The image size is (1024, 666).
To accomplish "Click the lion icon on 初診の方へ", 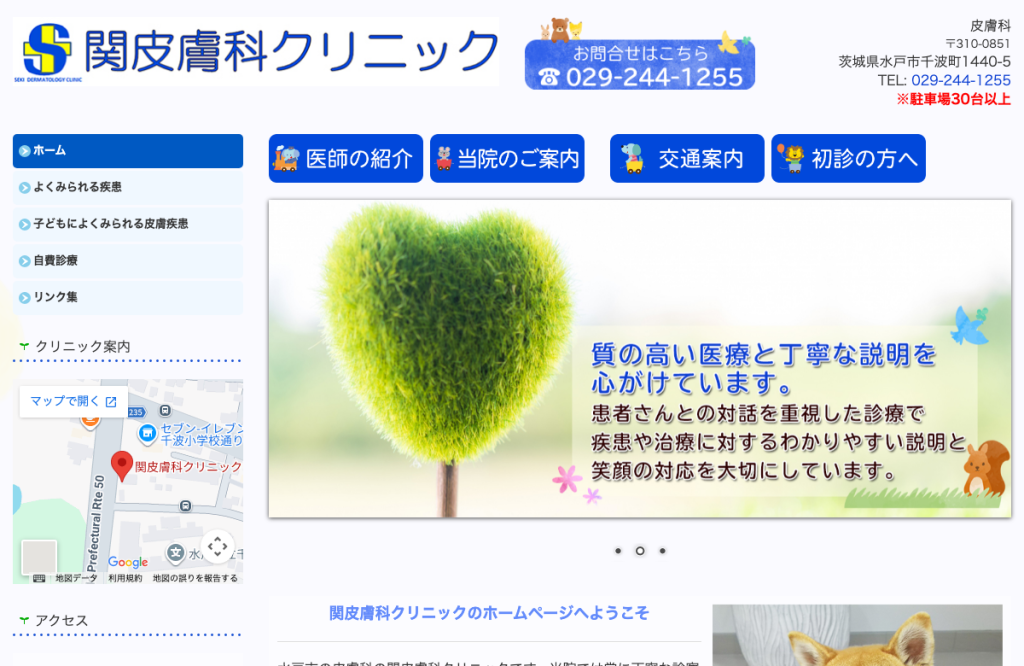I will pyautogui.click(x=792, y=159).
